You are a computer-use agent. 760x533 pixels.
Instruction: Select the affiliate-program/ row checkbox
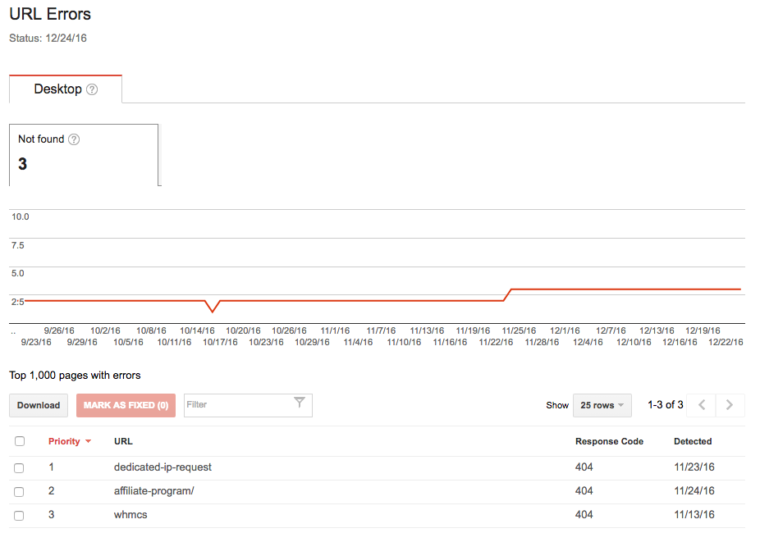pyautogui.click(x=20, y=491)
